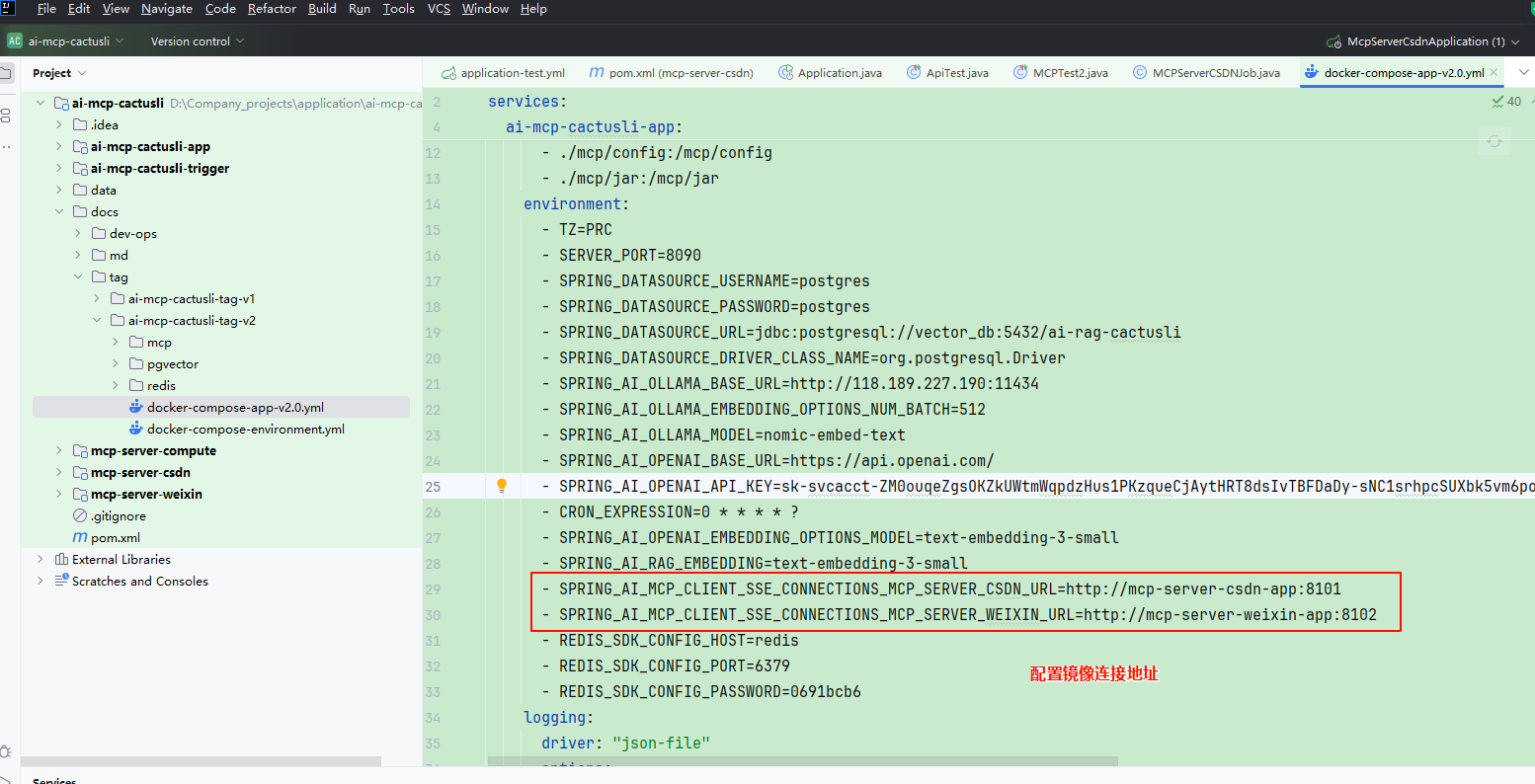
Task: Click line number 25 in the gutter
Action: point(433,486)
